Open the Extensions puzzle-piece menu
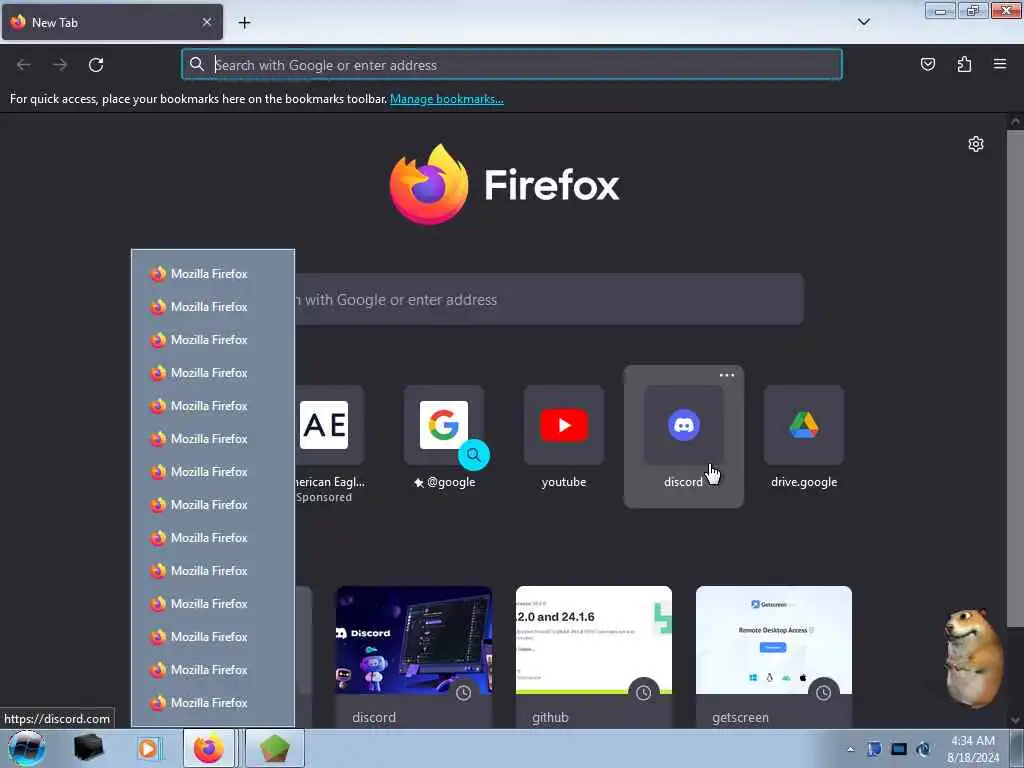 coord(964,64)
